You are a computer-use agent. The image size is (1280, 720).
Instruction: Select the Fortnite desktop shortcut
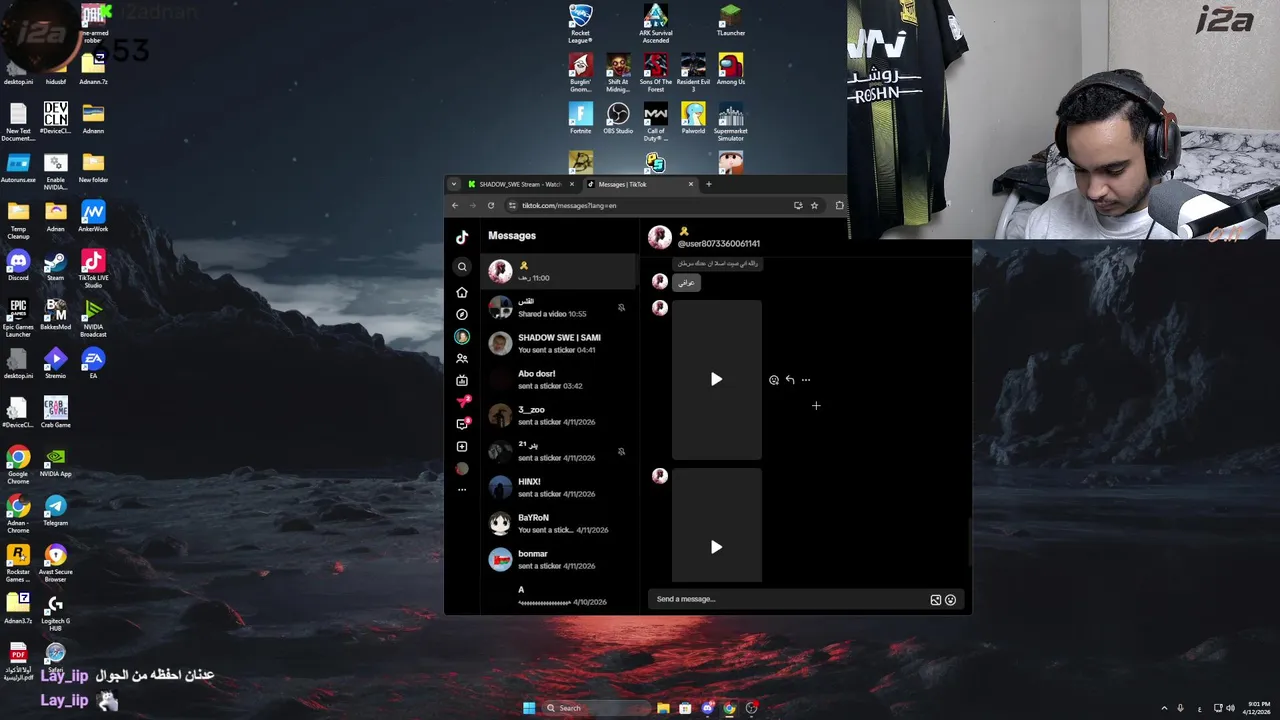coord(581,118)
